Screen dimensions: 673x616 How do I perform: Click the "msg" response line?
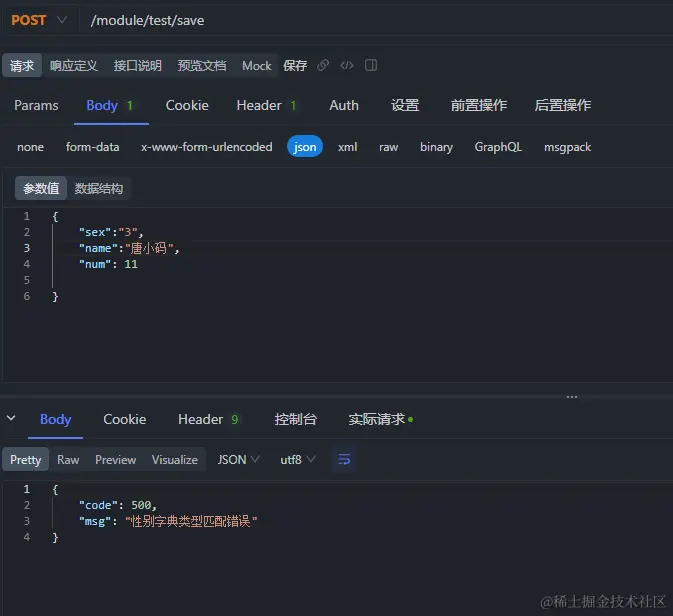[x=168, y=521]
